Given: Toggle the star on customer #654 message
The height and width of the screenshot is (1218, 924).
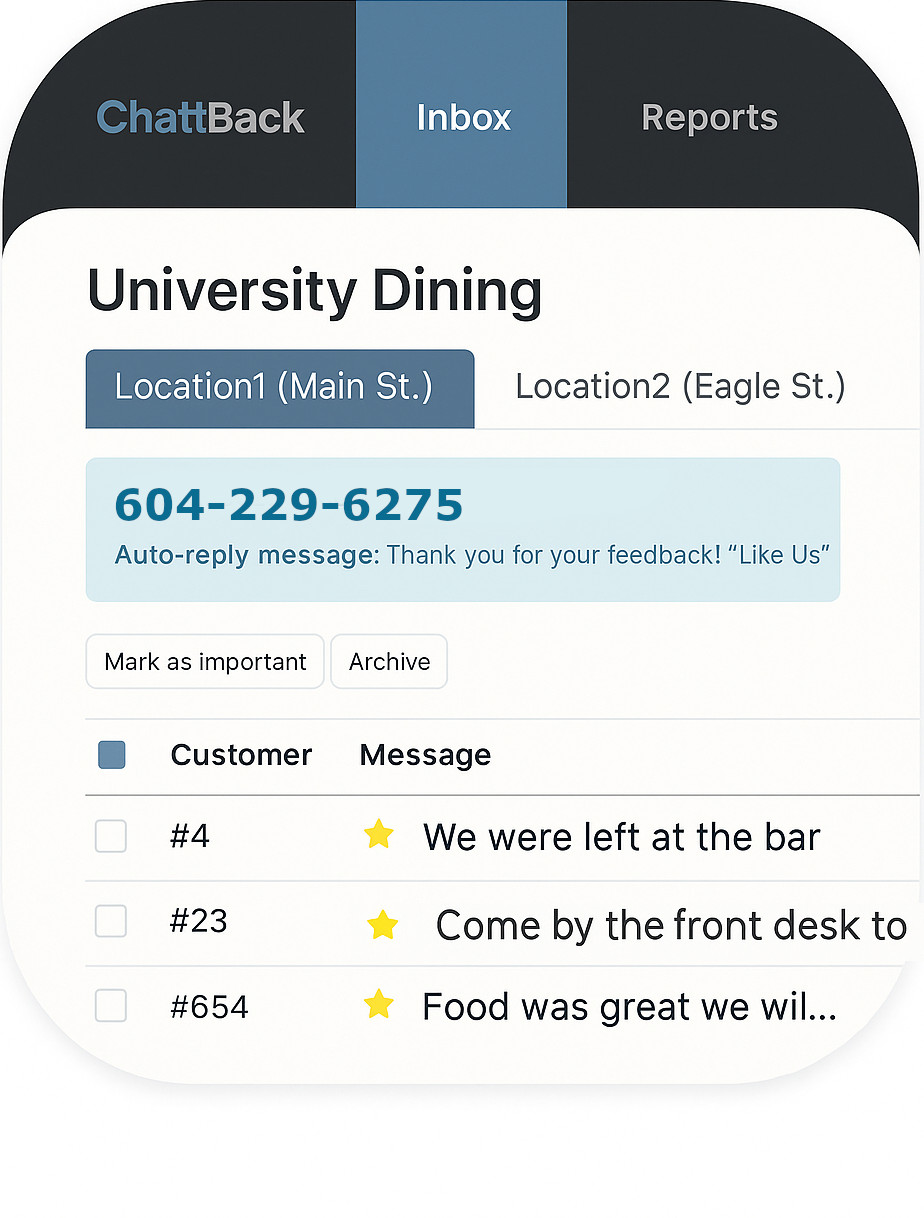Looking at the screenshot, I should [x=378, y=1004].
